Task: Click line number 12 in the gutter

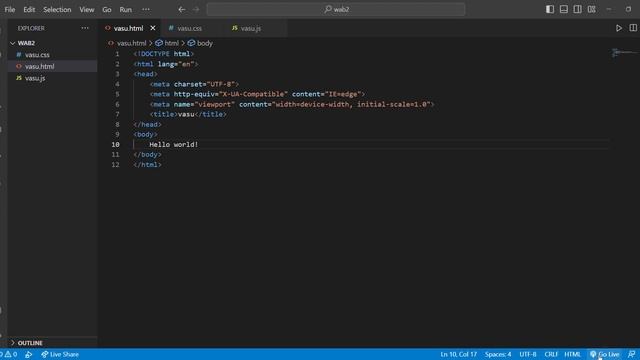Action: tap(116, 165)
